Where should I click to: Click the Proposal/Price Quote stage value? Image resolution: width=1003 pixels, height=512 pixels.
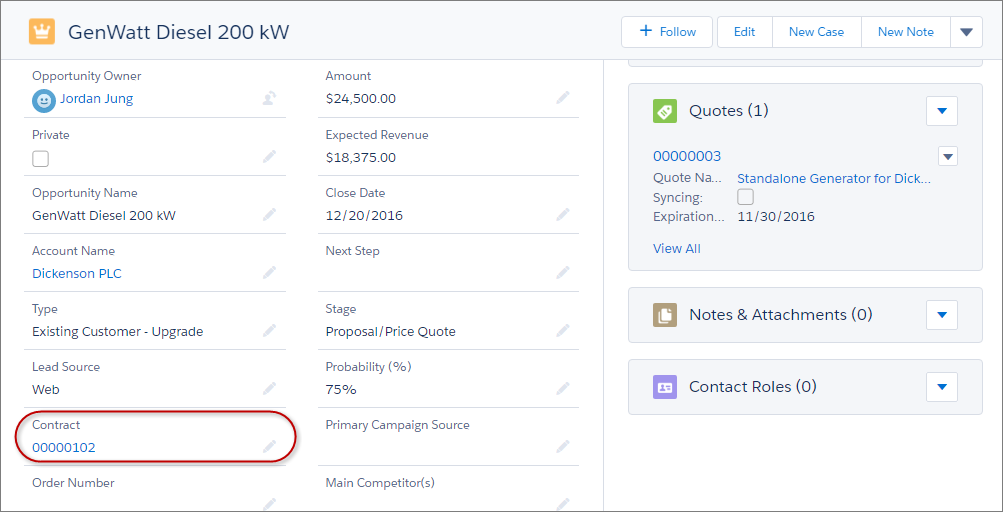pyautogui.click(x=391, y=332)
